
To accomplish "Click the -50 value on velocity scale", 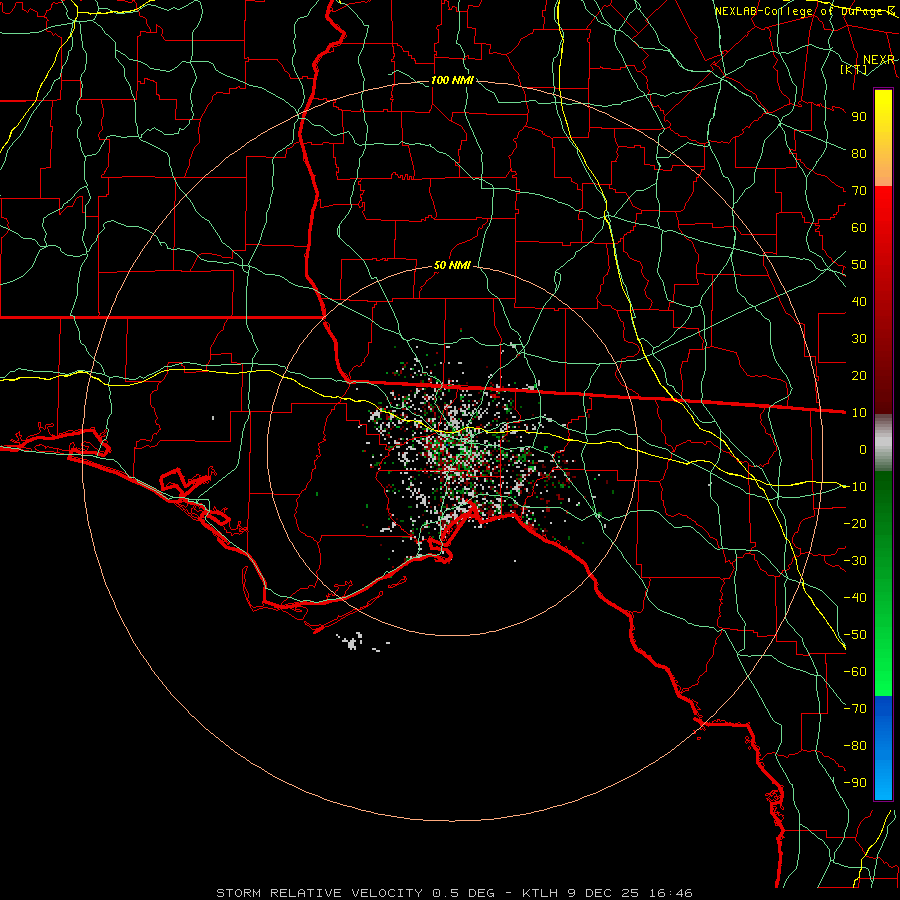I will (855, 635).
